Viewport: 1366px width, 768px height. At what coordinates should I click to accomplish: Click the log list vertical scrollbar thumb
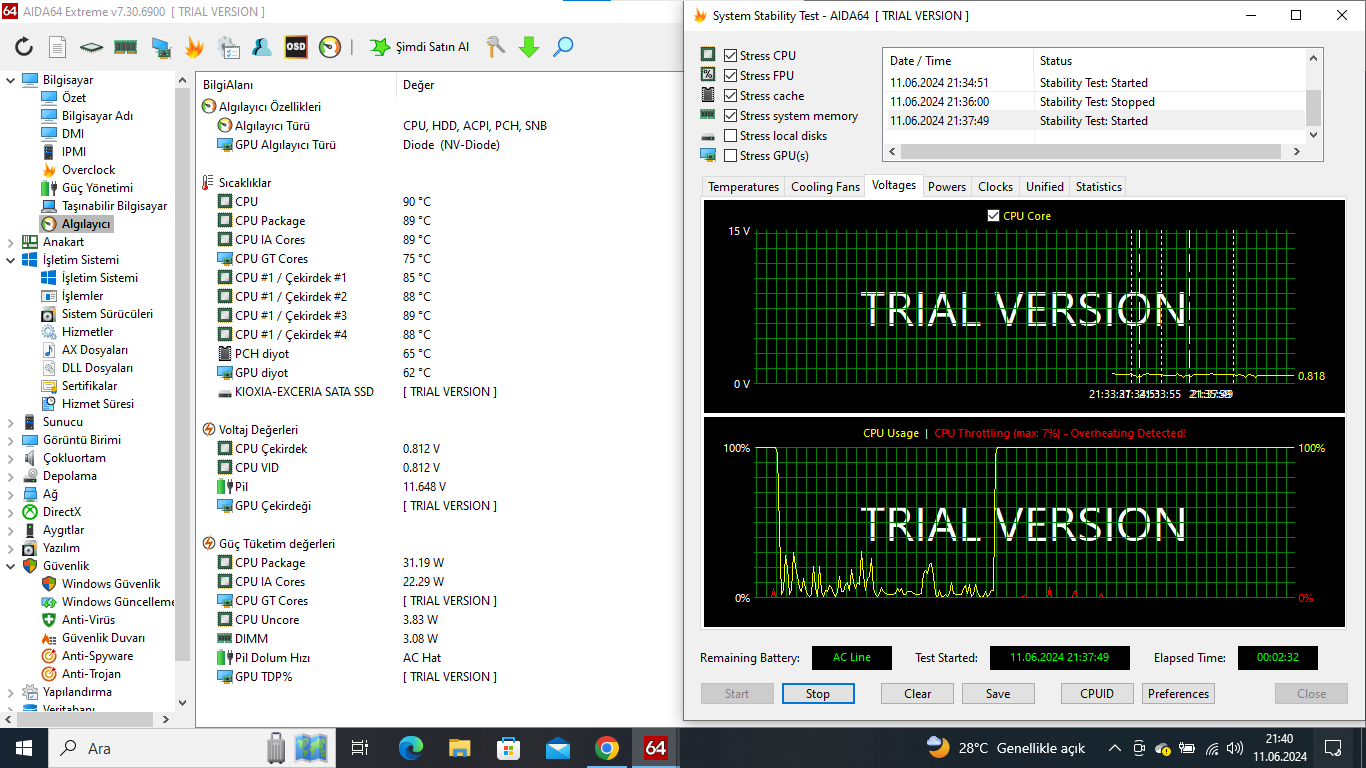[x=1314, y=107]
